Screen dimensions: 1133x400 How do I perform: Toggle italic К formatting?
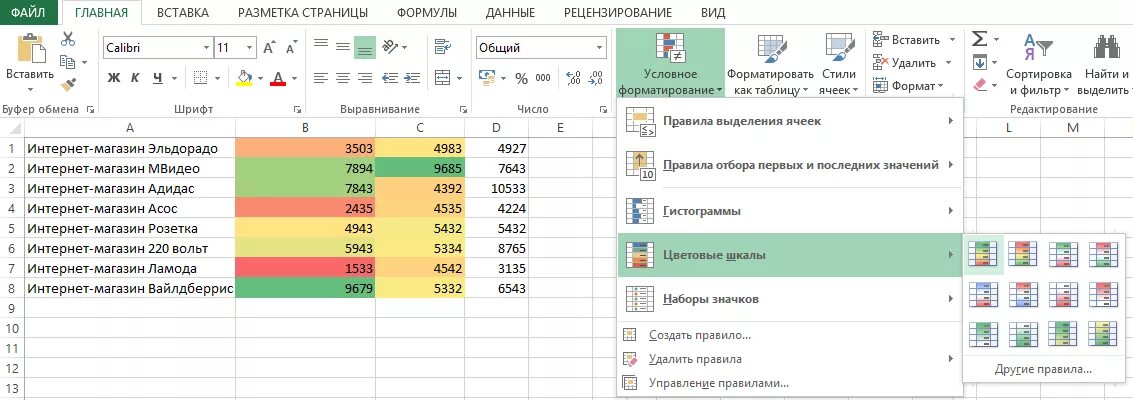134,78
